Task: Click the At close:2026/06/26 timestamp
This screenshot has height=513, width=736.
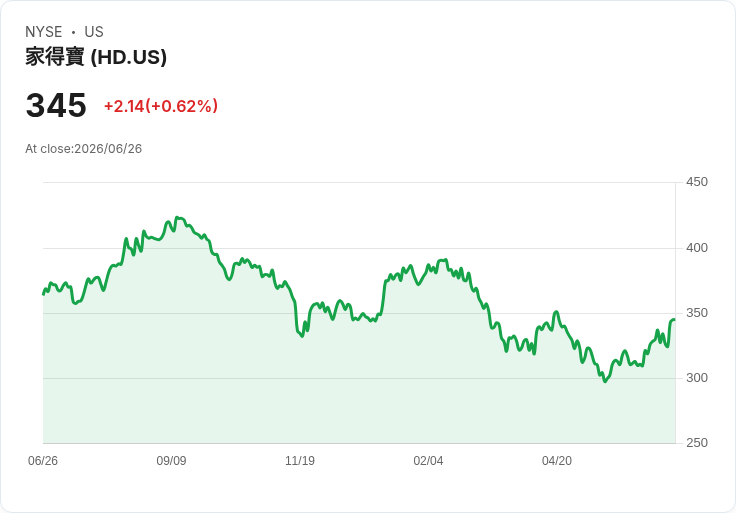Action: click(x=84, y=149)
